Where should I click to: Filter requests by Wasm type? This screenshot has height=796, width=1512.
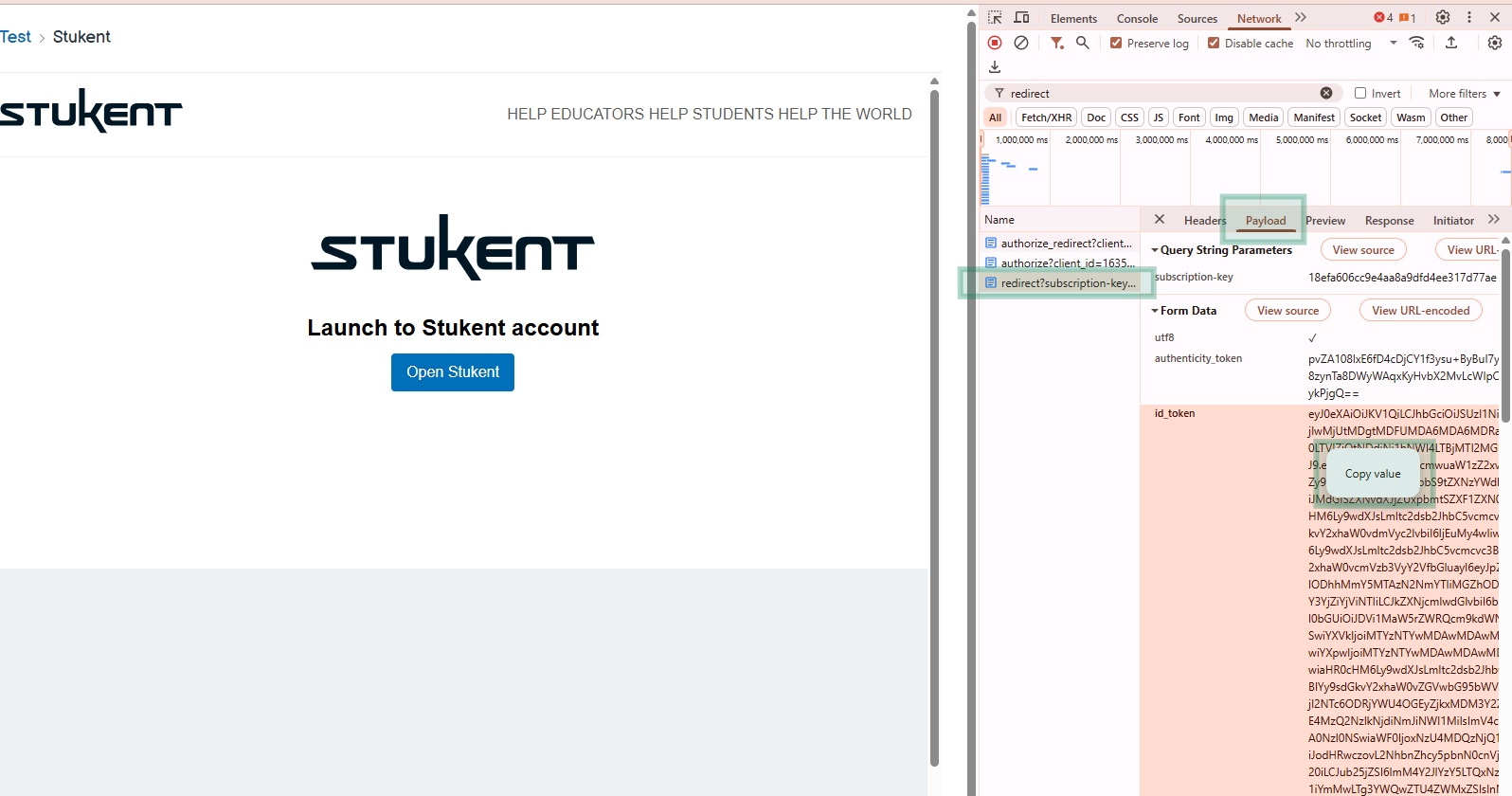point(1411,118)
